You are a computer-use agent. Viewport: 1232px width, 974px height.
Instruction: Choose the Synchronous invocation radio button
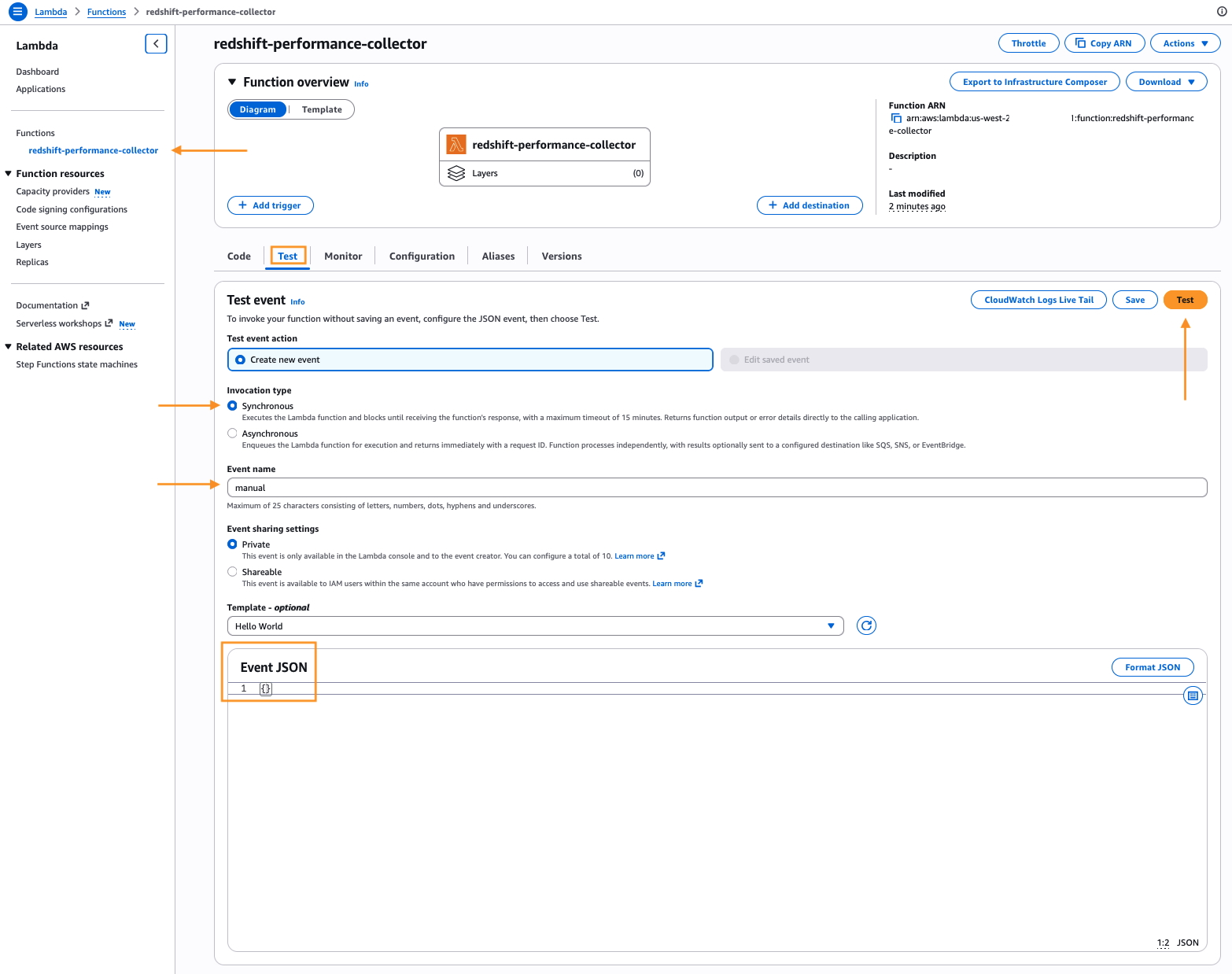[x=232, y=406]
